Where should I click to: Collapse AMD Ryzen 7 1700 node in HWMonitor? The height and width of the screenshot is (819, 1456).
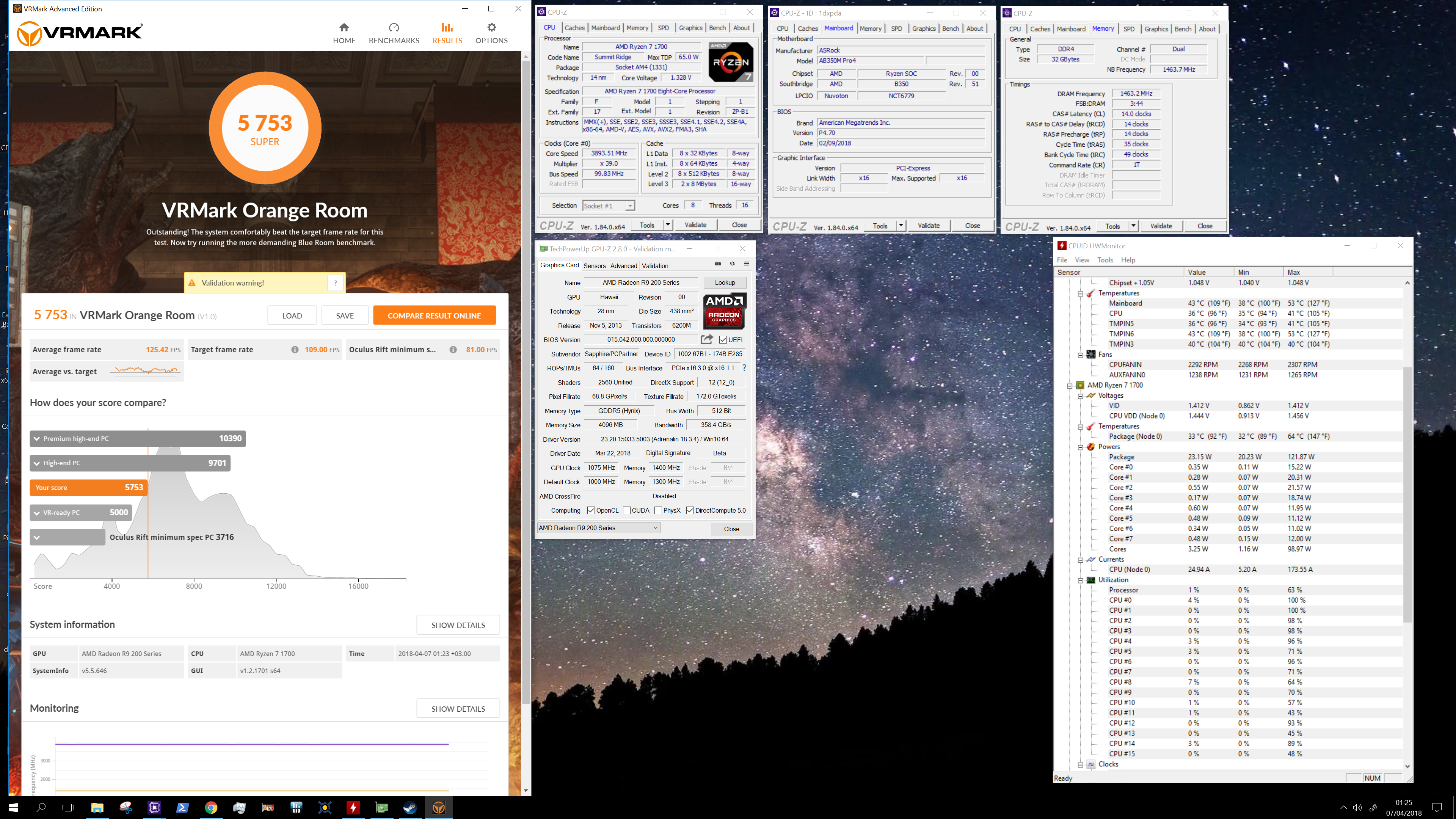point(1070,386)
